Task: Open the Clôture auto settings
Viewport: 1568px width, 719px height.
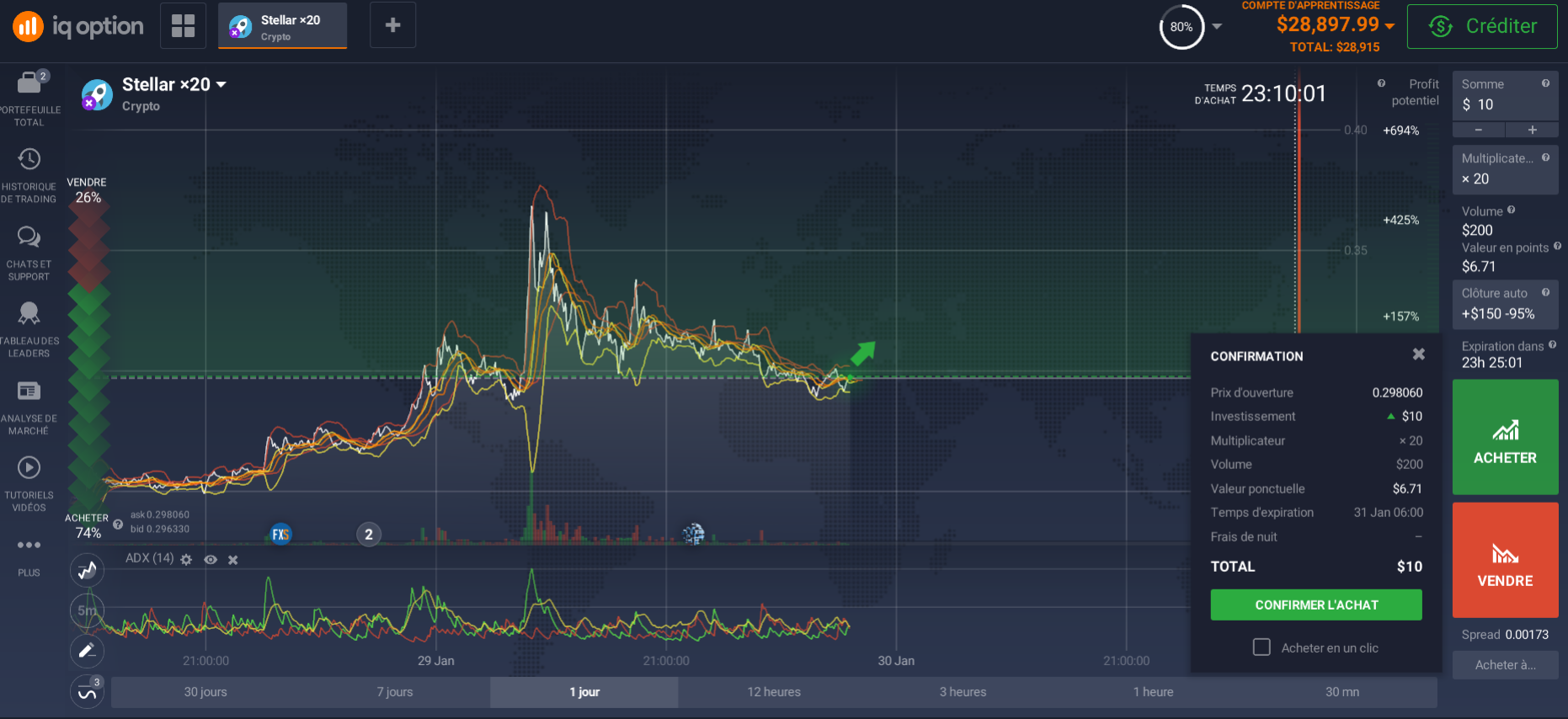Action: tap(1505, 304)
